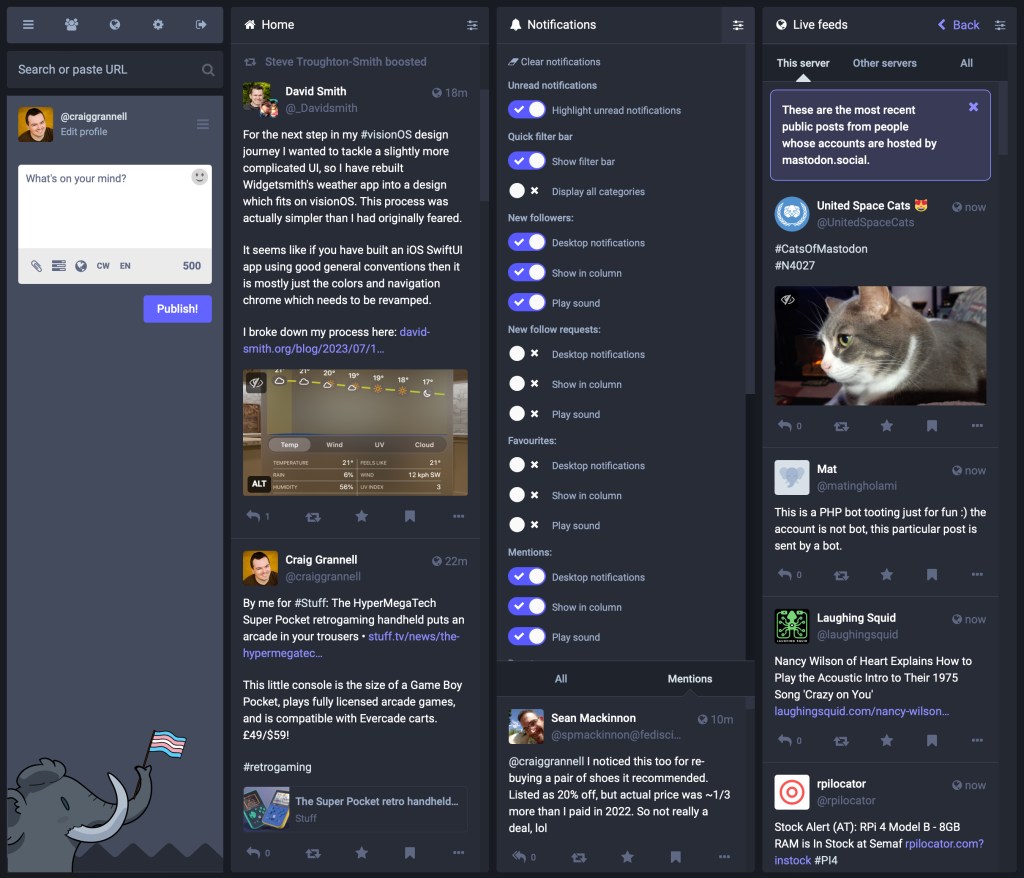
Task: Favourite David Smith's post with star
Action: [361, 516]
